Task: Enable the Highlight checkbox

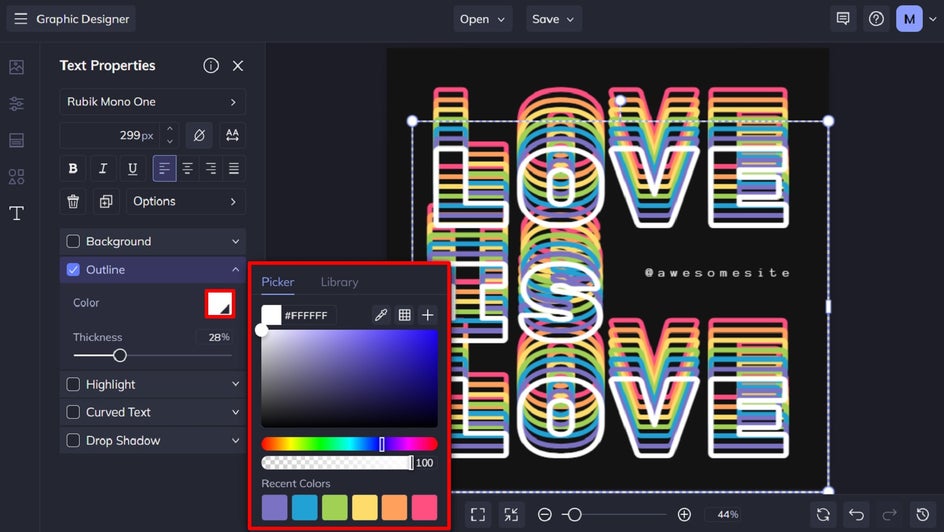Action: tap(73, 385)
